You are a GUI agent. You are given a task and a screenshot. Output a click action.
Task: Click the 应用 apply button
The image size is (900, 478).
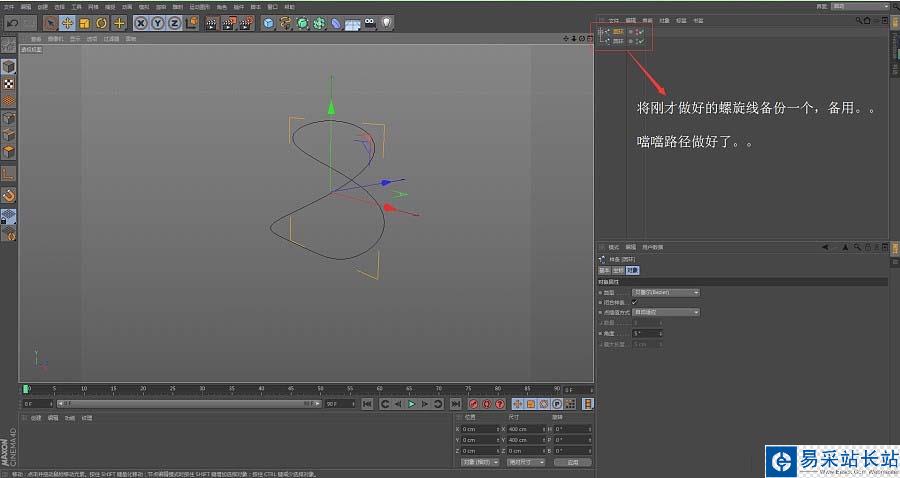pyautogui.click(x=572, y=462)
